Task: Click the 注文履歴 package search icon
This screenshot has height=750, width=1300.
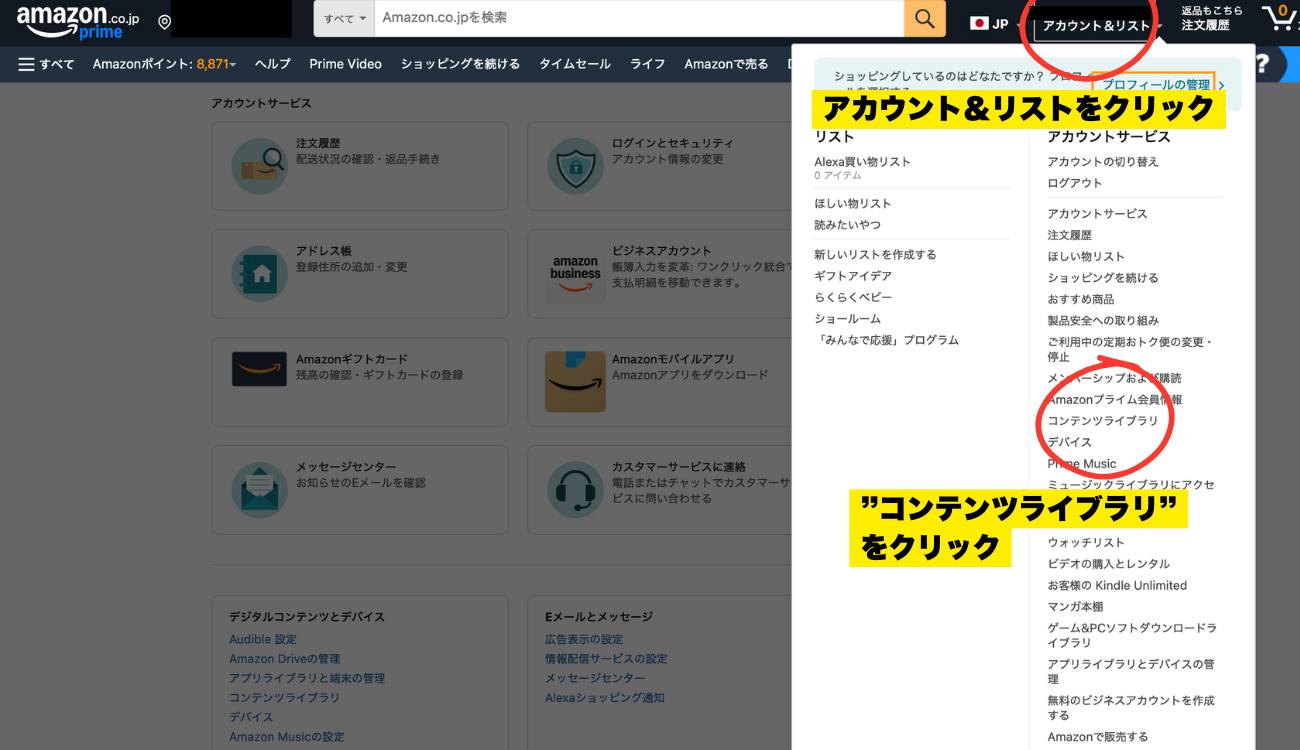Action: [259, 165]
